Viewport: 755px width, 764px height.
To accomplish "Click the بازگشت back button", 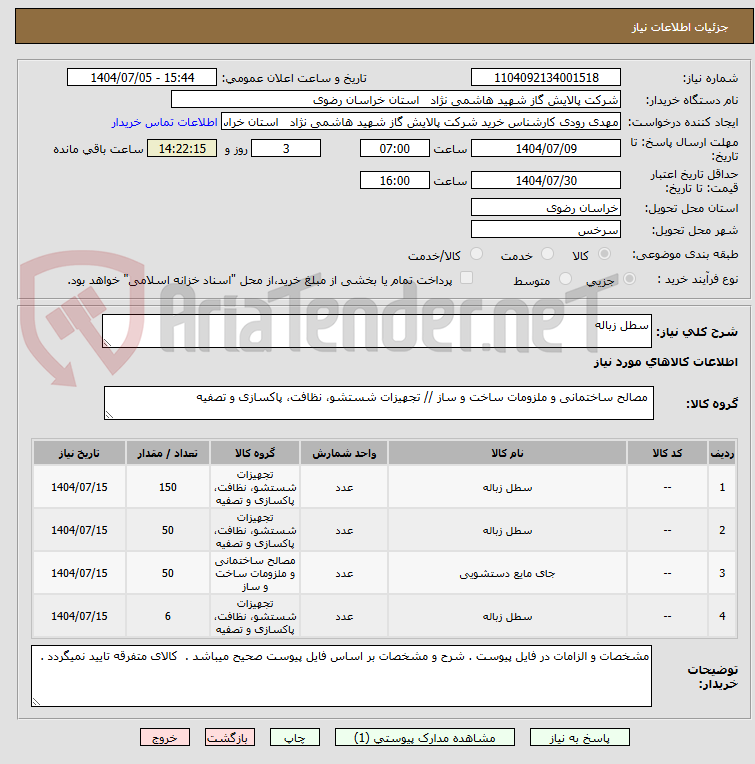I will point(229,738).
